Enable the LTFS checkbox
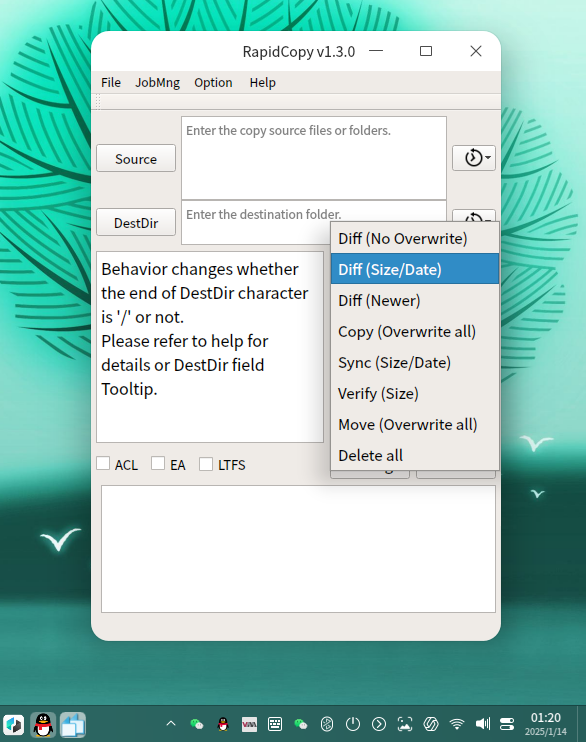The height and width of the screenshot is (742, 586). coord(206,464)
